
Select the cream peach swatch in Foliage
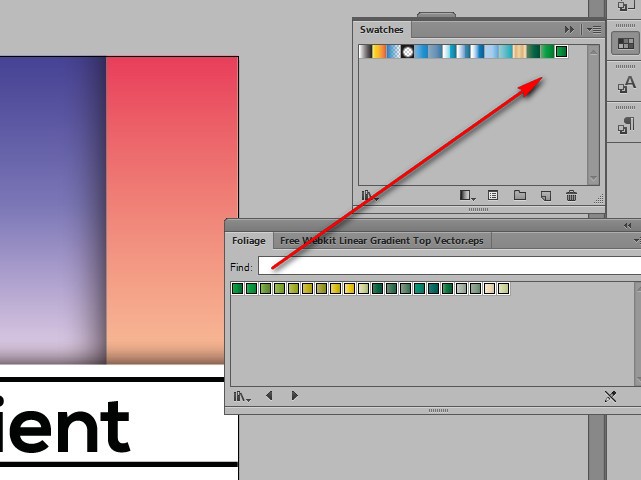click(x=489, y=289)
